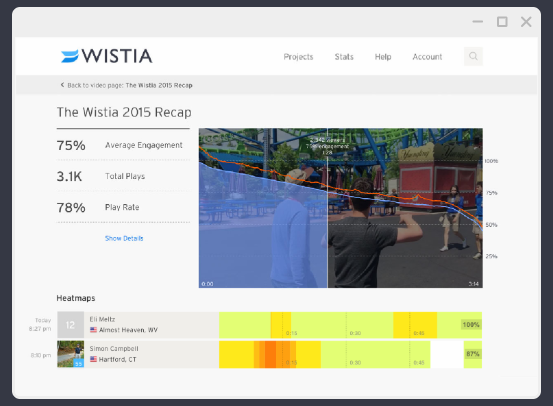Click the Show Details link
The image size is (553, 406).
click(x=124, y=238)
